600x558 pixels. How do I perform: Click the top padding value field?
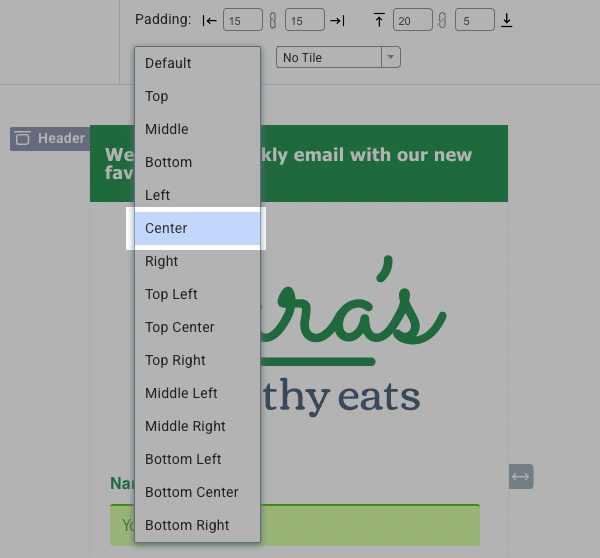(x=412, y=20)
